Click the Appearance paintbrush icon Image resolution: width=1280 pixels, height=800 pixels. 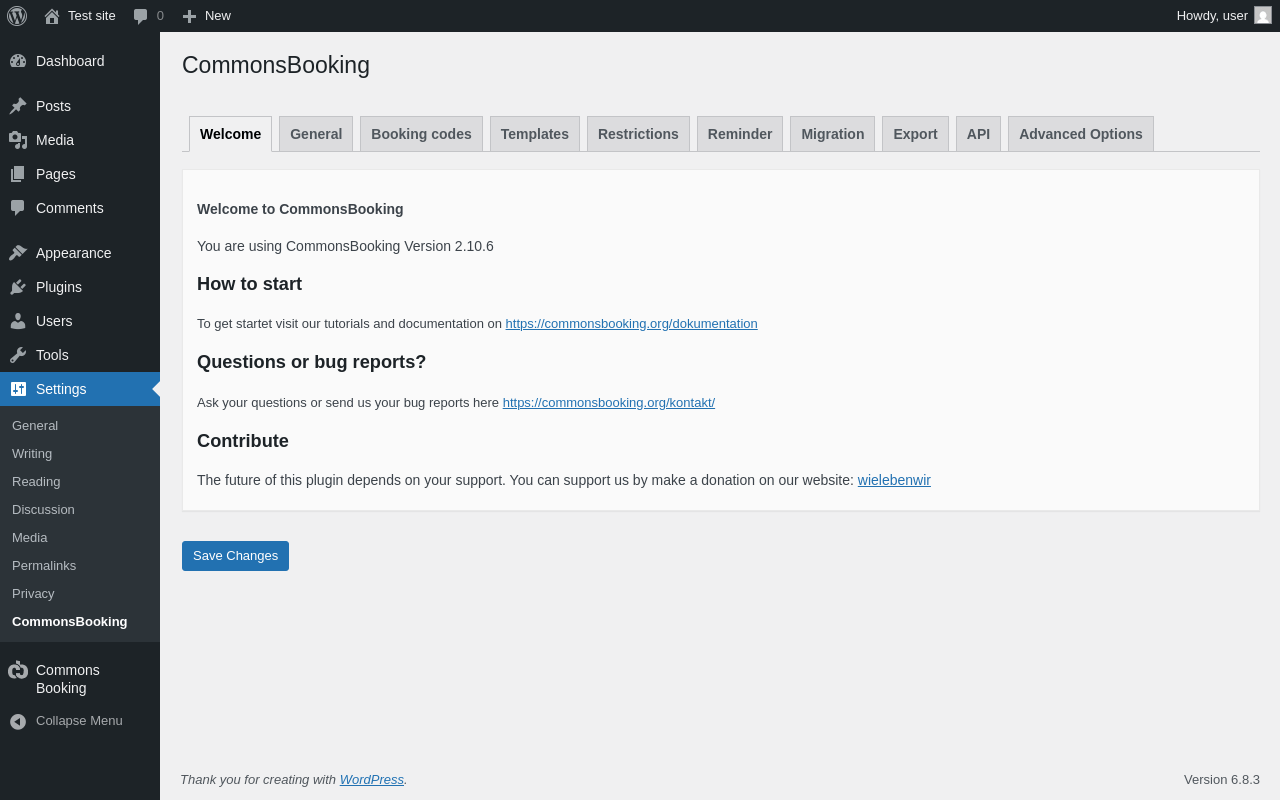[x=18, y=253]
